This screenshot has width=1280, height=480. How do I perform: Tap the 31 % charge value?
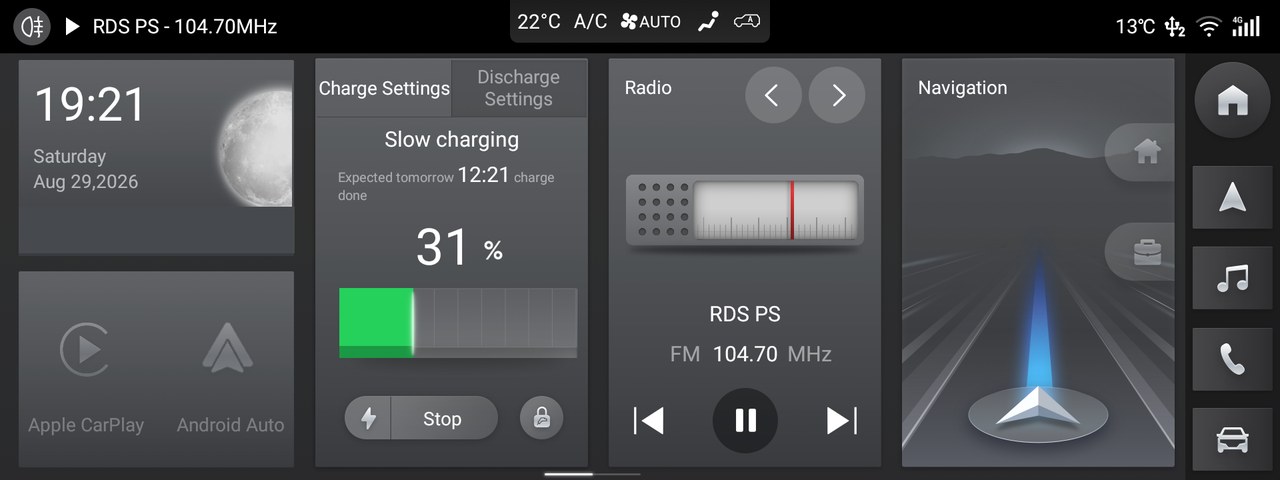point(459,247)
